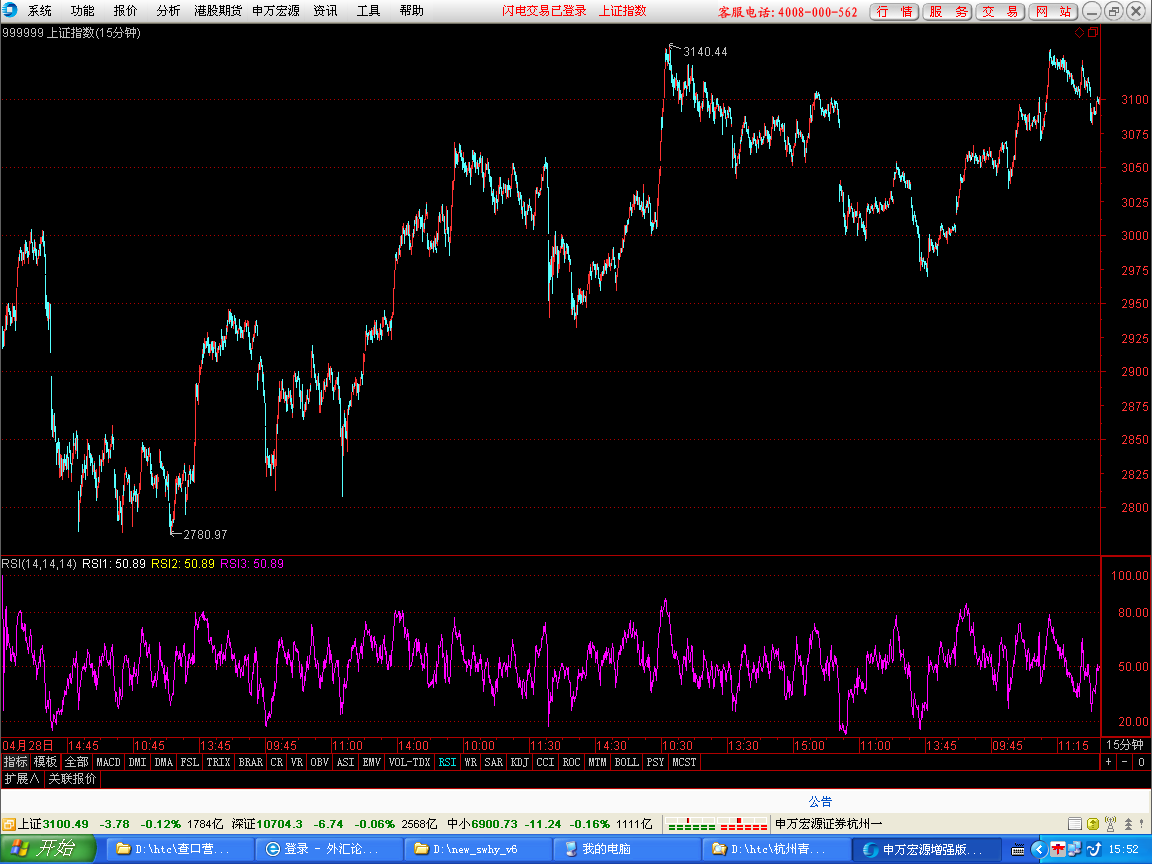Click the yellow coin icon in the status bar
The height and width of the screenshot is (864, 1152).
pos(1093,824)
